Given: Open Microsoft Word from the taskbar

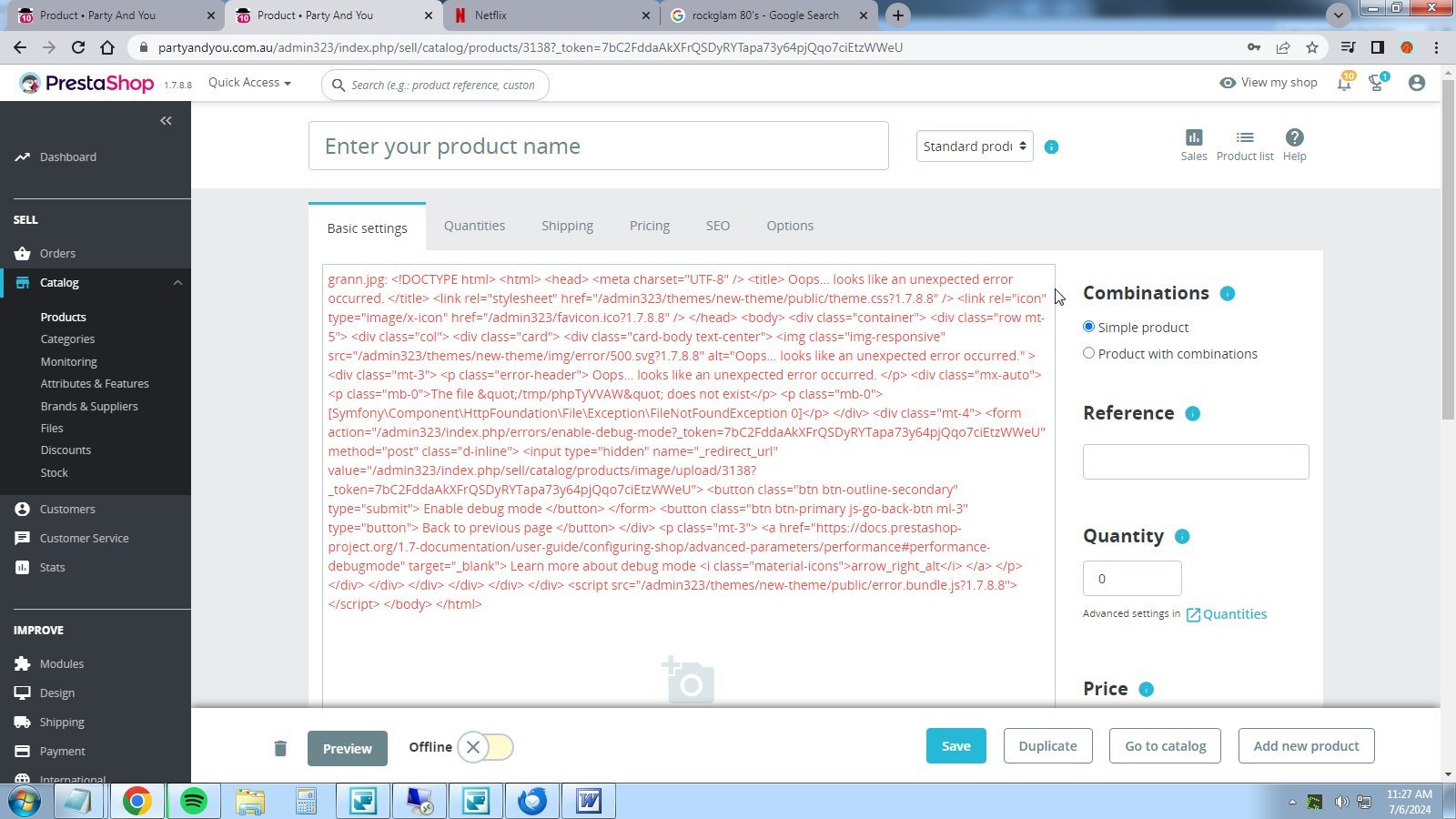Looking at the screenshot, I should tap(589, 801).
